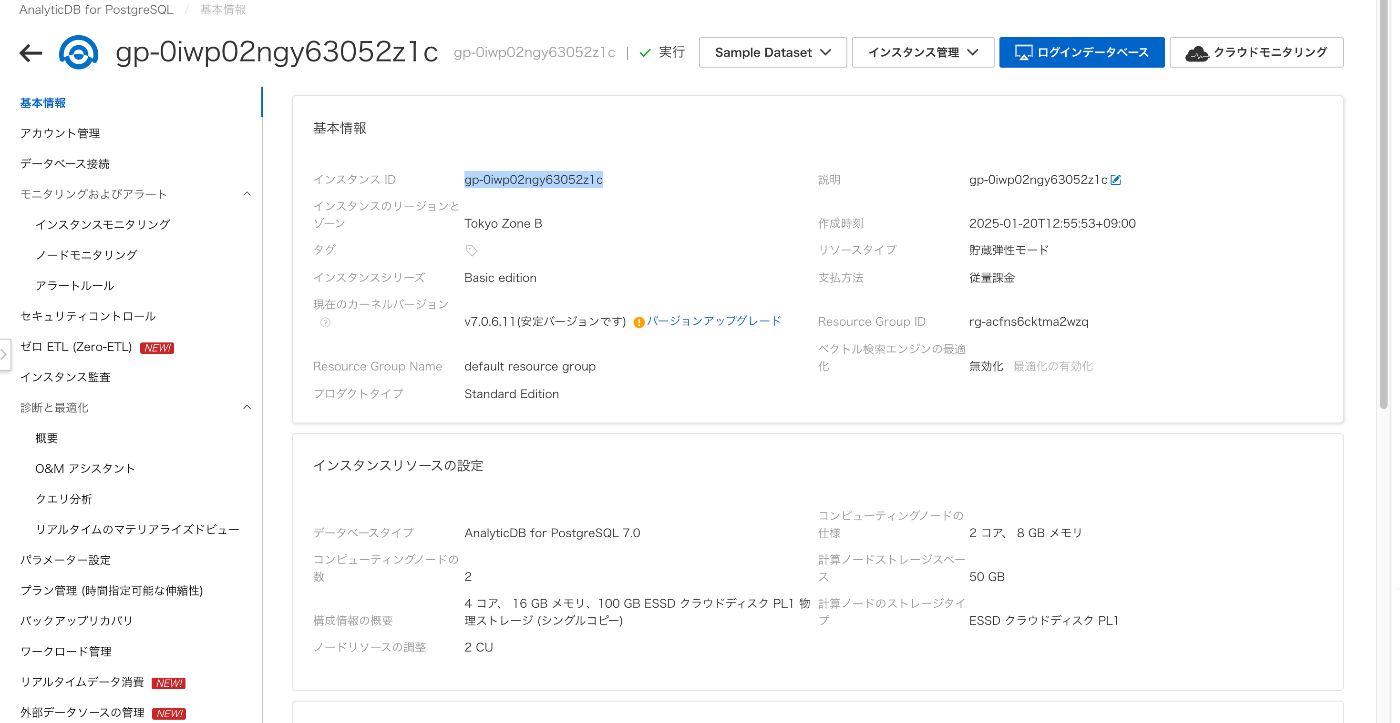
Task: Collapse sidebar with the left edge handle
Action: coord(4,354)
